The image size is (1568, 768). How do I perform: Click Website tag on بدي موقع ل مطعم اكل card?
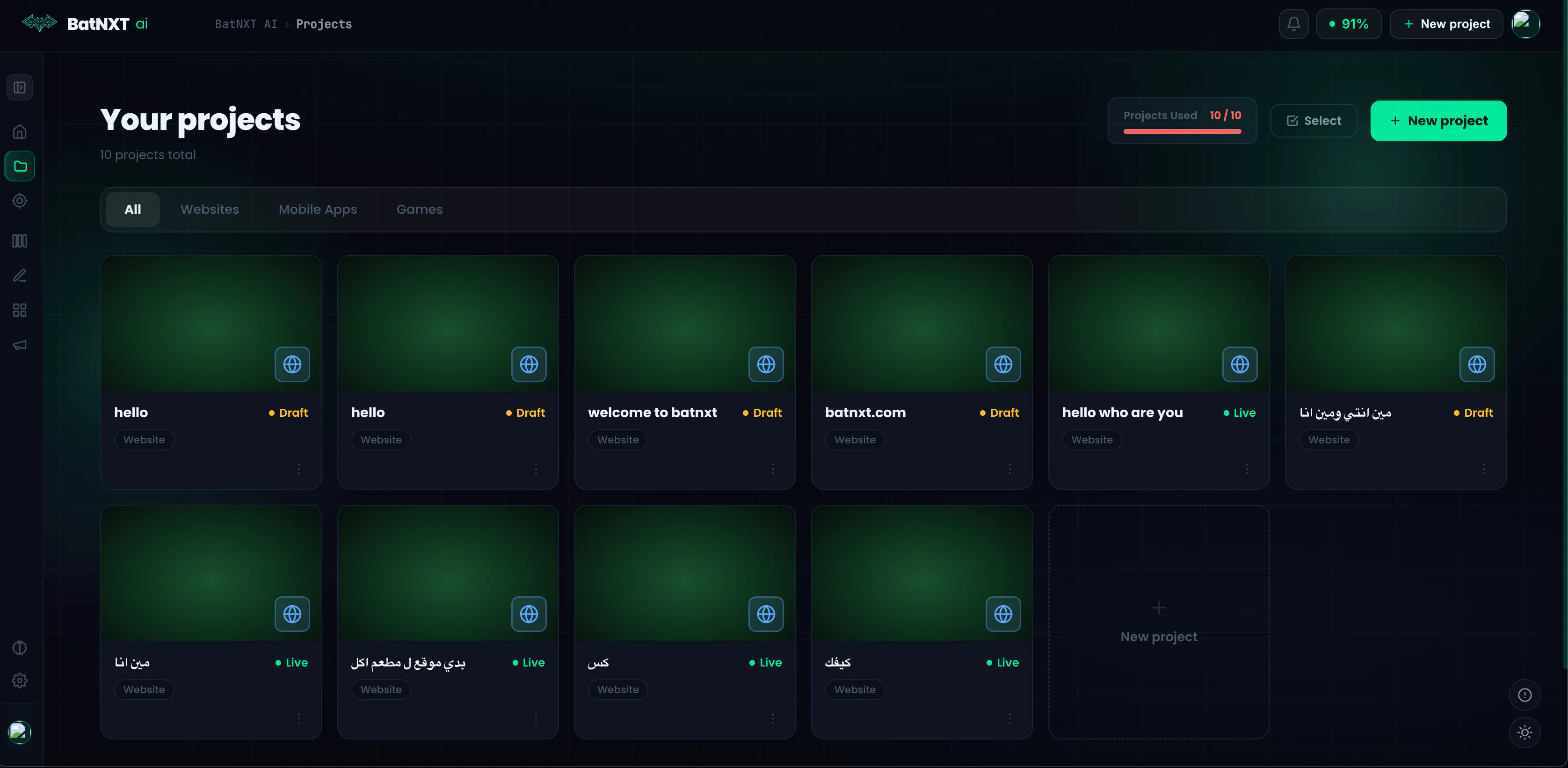pos(381,689)
